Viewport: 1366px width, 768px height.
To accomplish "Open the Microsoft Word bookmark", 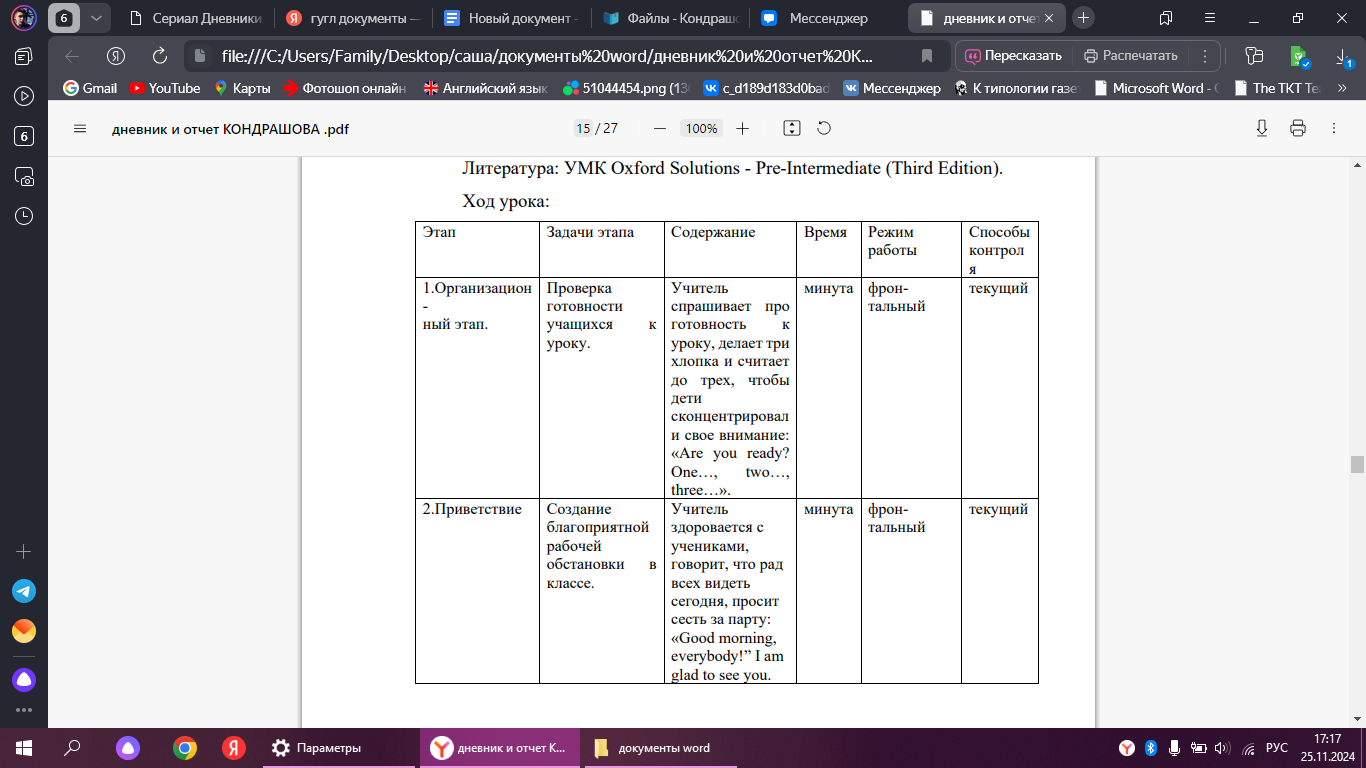I will coord(1157,88).
